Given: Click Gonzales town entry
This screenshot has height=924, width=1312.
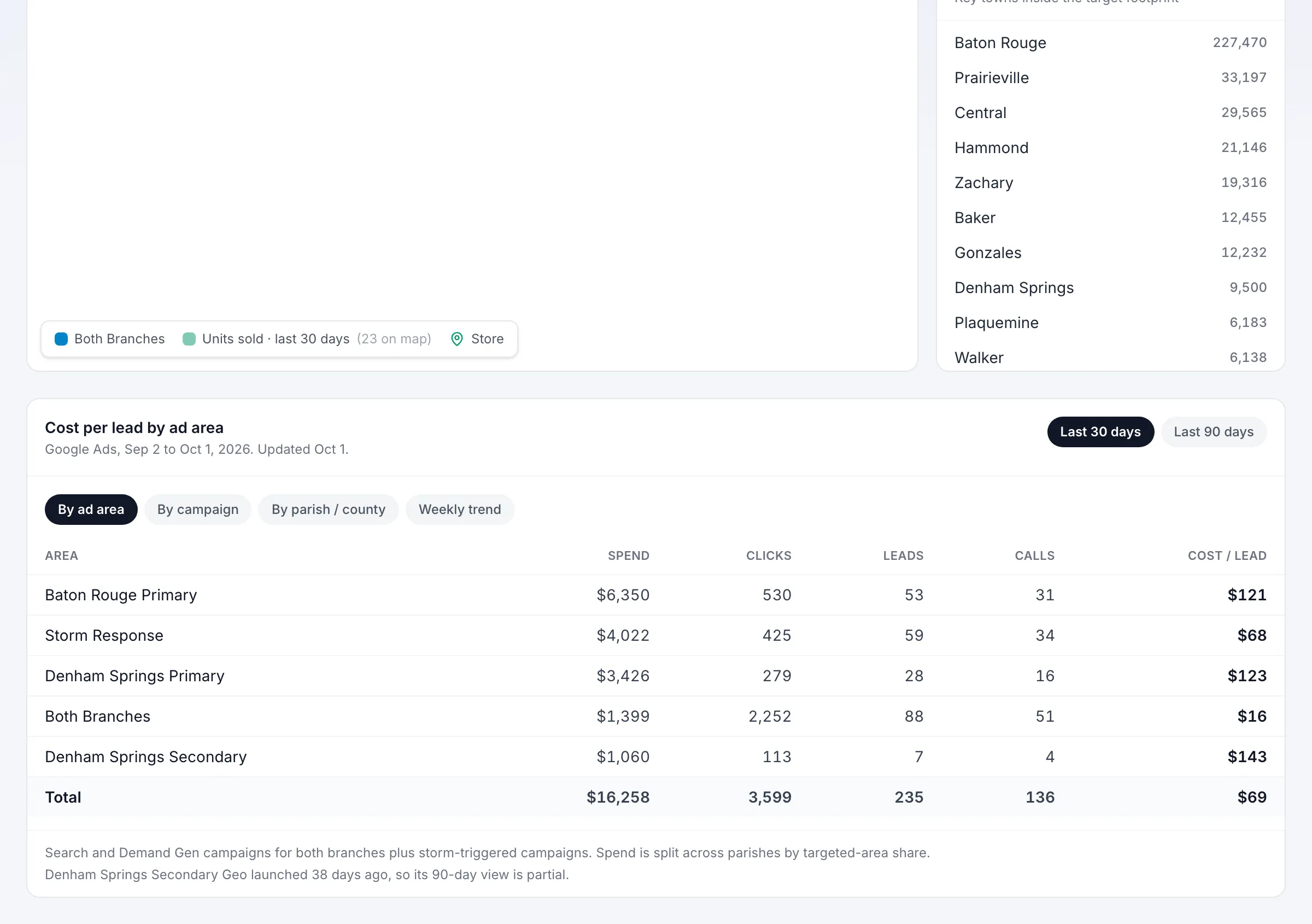Looking at the screenshot, I should (x=987, y=253).
